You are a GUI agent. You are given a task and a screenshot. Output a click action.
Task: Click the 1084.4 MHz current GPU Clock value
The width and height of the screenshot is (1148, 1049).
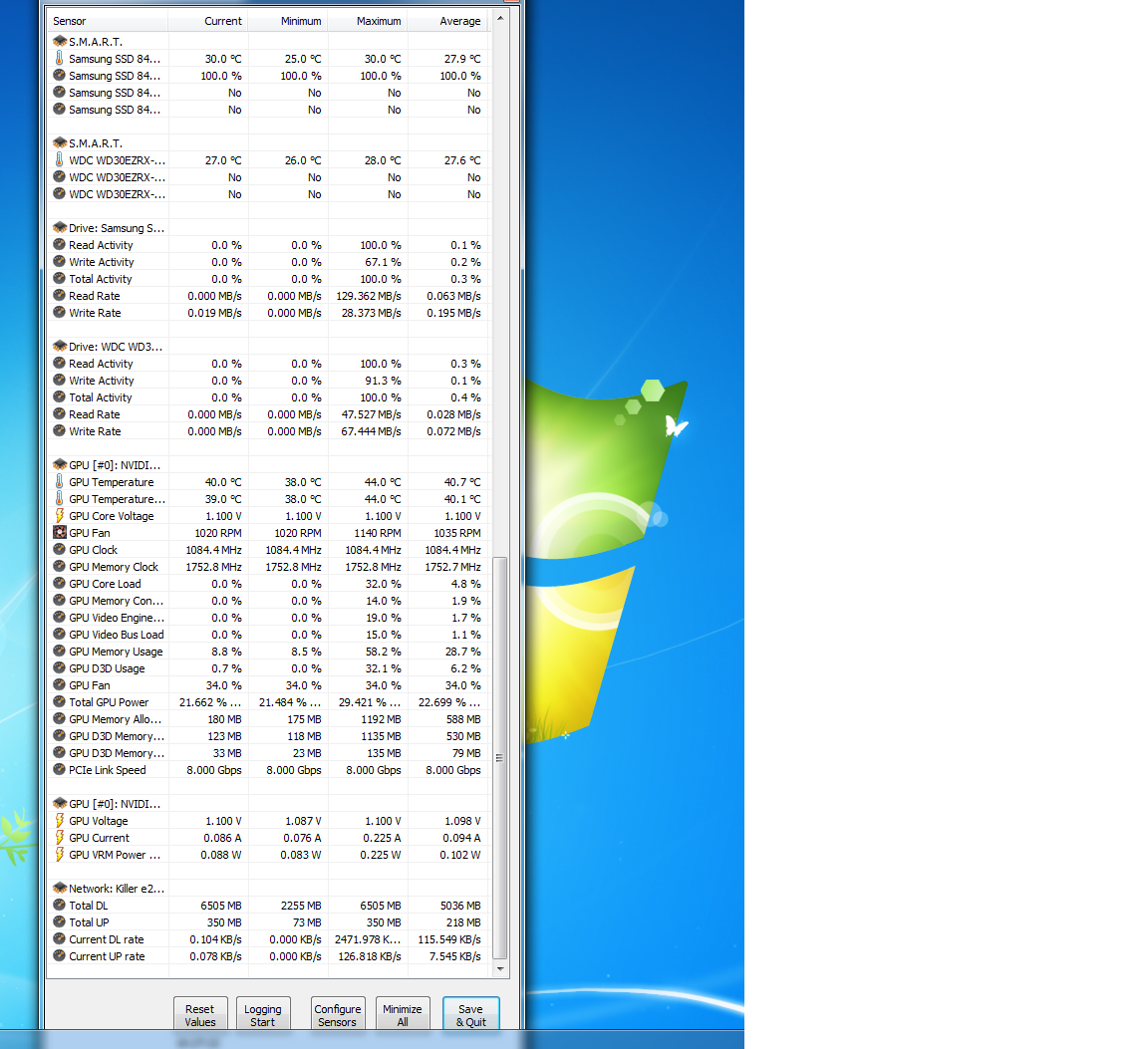(x=214, y=550)
